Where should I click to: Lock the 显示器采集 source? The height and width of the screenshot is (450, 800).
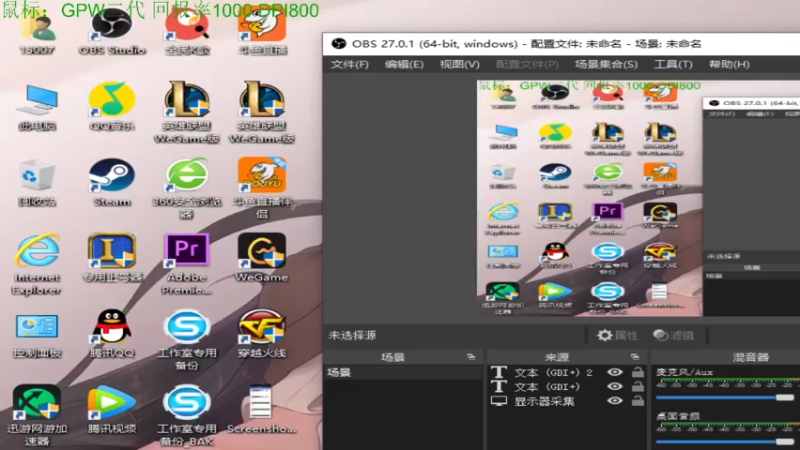pos(638,401)
